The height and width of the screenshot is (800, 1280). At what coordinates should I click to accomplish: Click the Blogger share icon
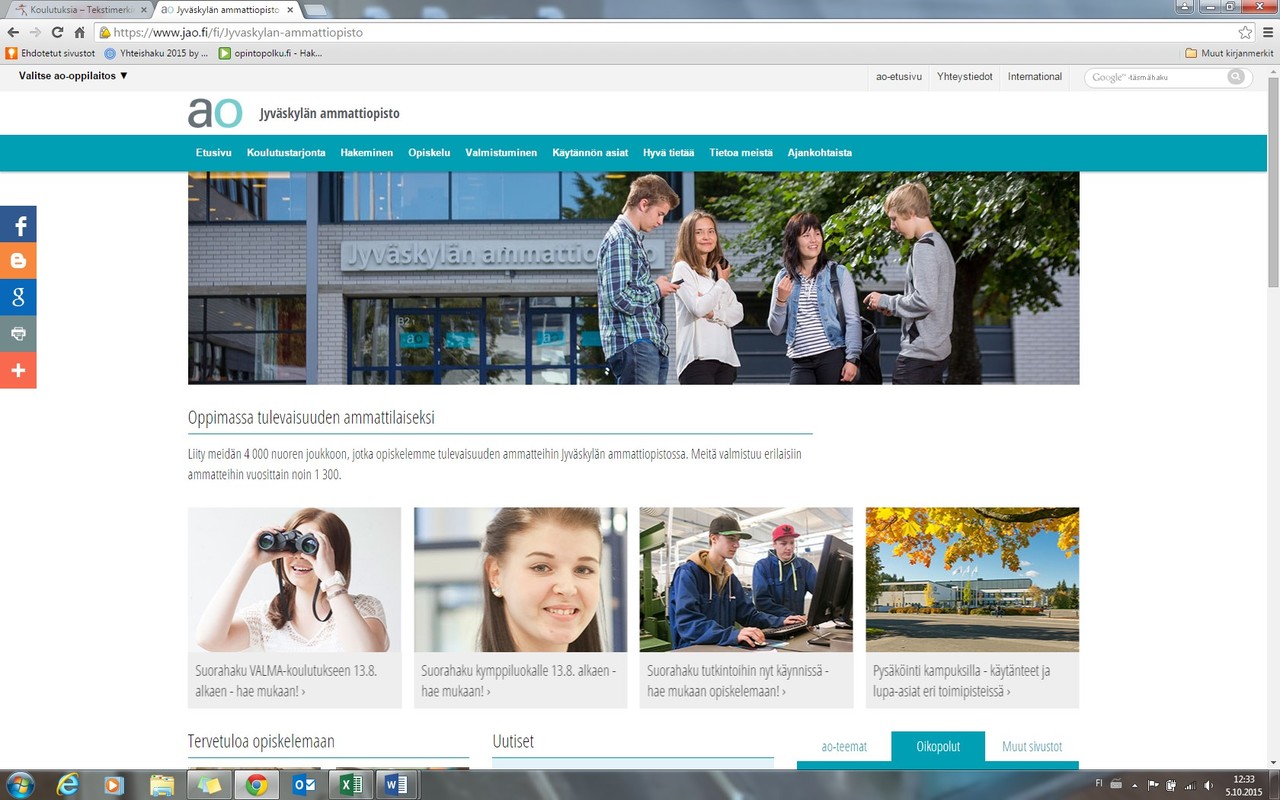[18, 261]
